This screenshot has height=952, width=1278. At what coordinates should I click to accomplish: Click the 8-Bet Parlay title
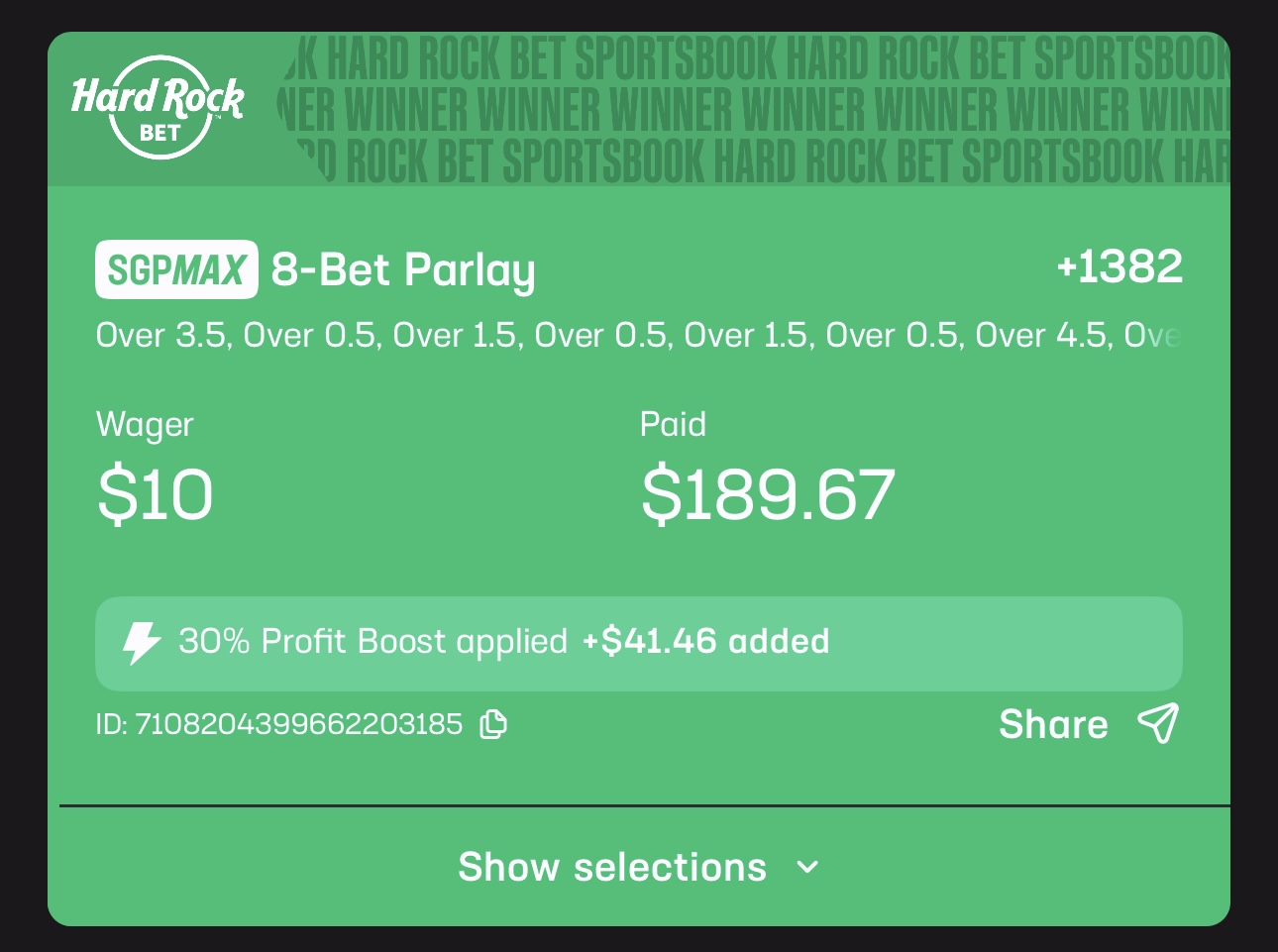403,269
